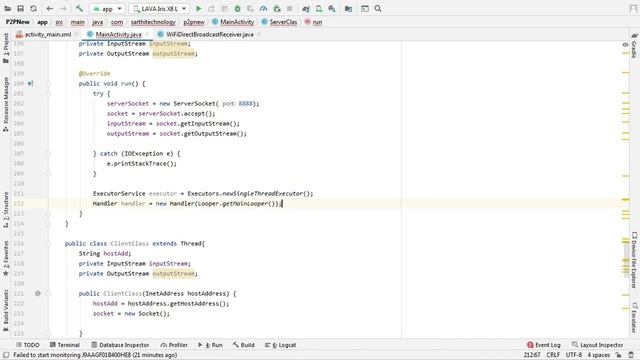Click the src breadcrumb
The width and height of the screenshot is (640, 360).
pos(59,22)
